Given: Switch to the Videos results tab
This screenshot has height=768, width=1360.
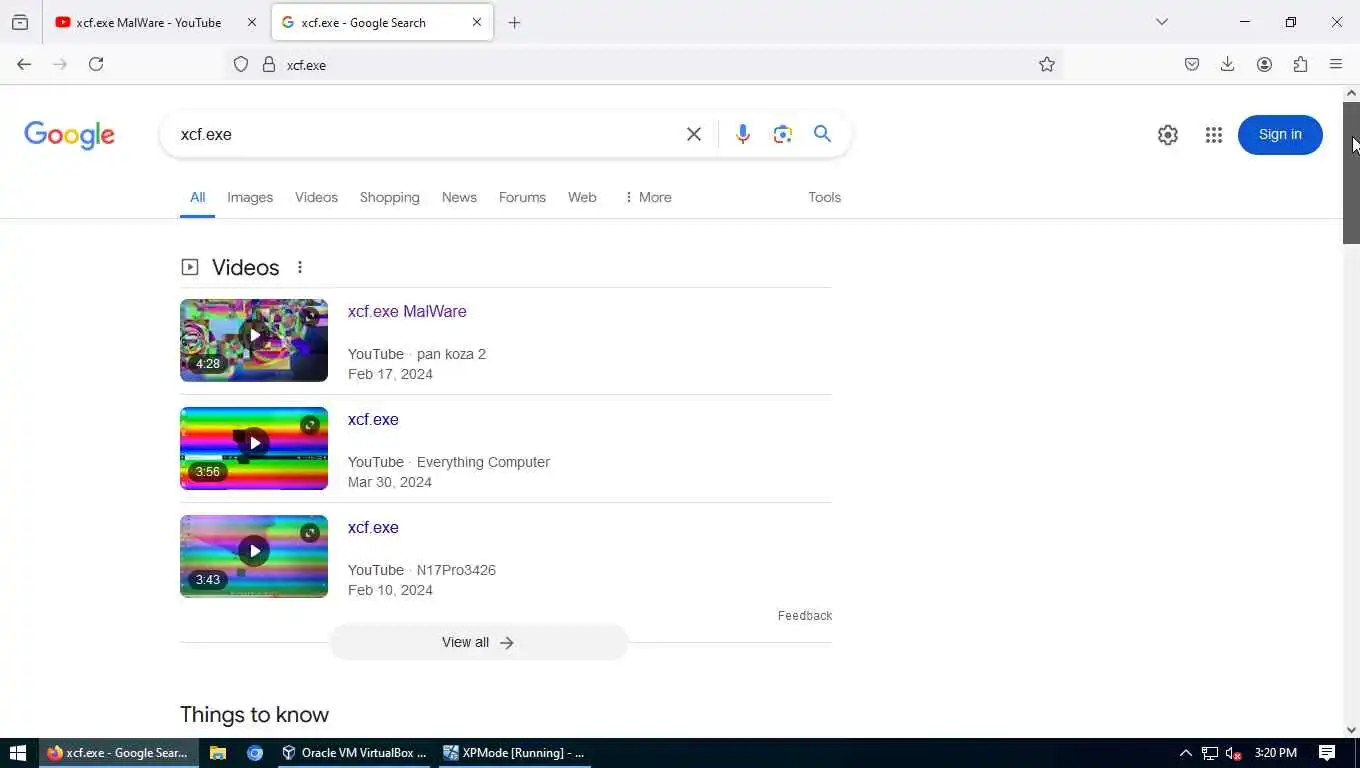Looking at the screenshot, I should pyautogui.click(x=316, y=198).
